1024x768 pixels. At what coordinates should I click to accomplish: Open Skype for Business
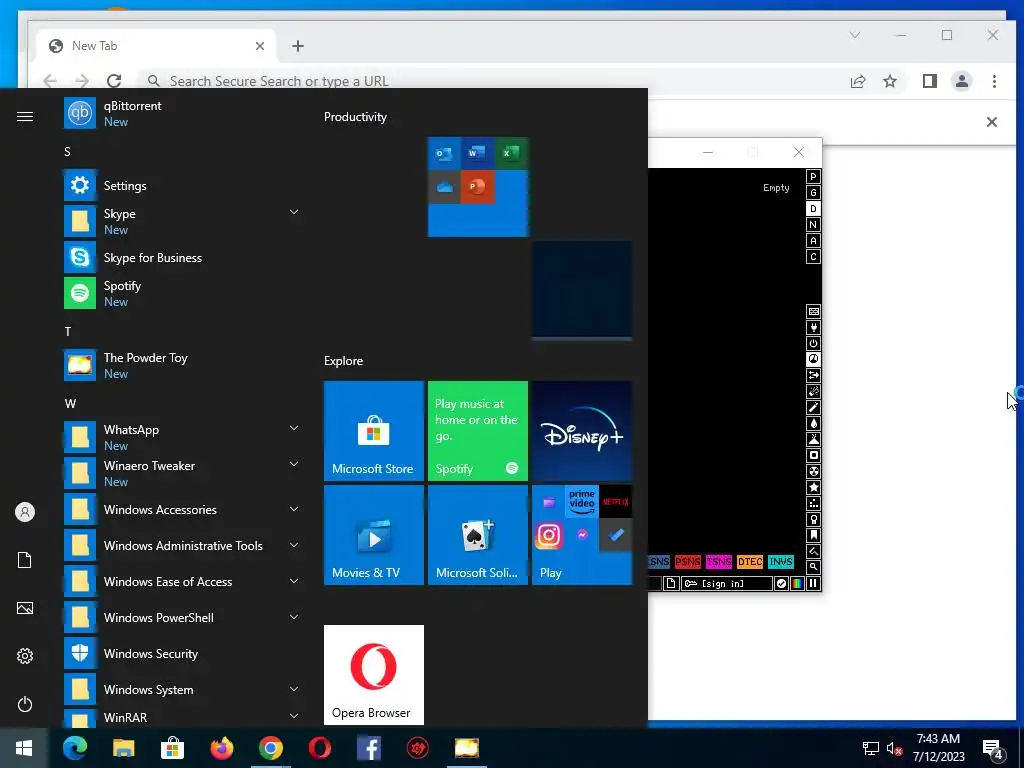coord(184,257)
